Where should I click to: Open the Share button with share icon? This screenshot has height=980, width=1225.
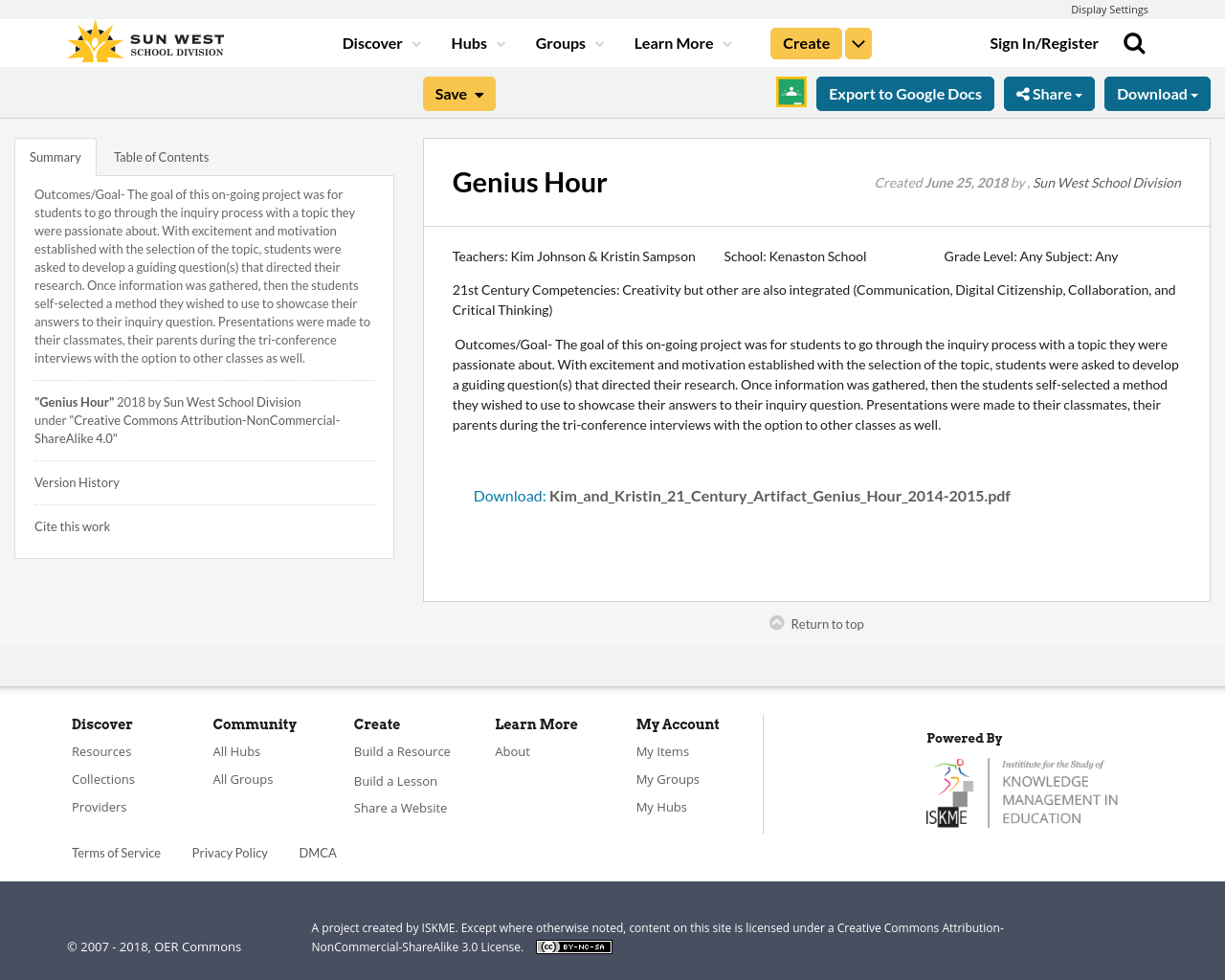point(1049,93)
